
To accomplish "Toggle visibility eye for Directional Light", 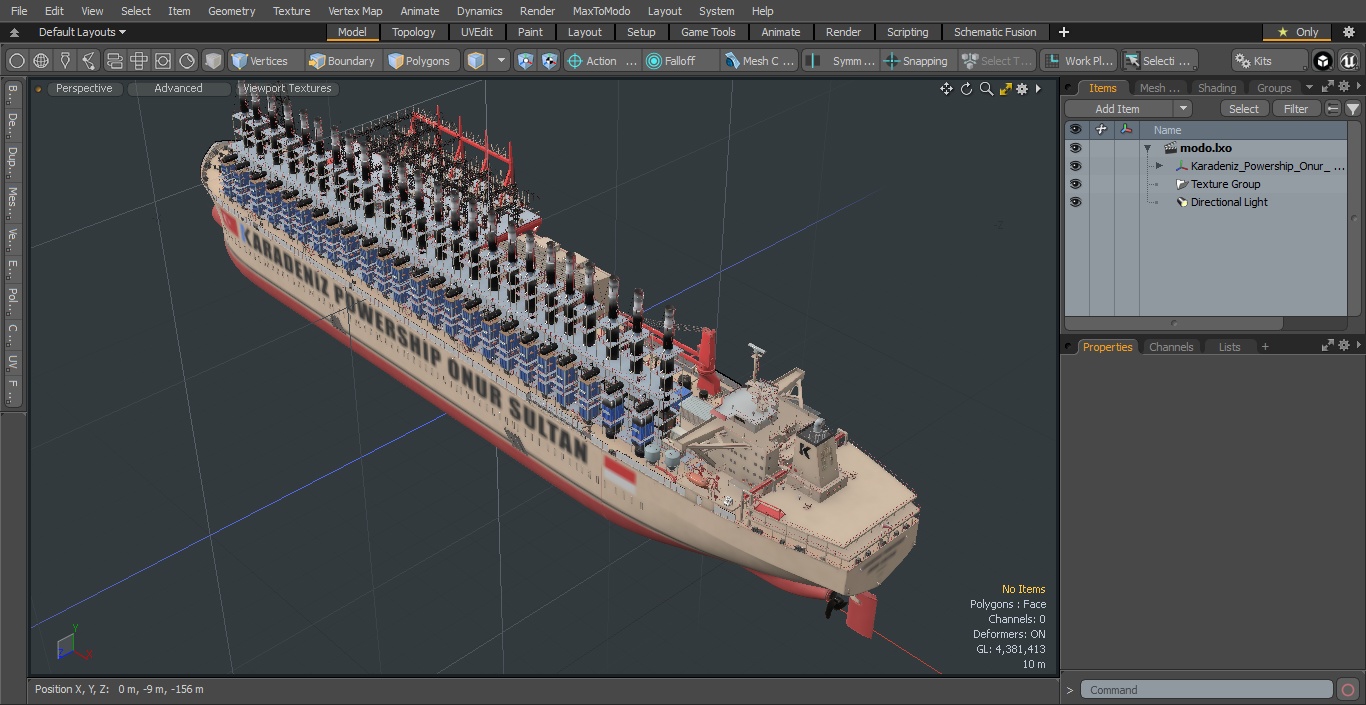I will 1075,202.
